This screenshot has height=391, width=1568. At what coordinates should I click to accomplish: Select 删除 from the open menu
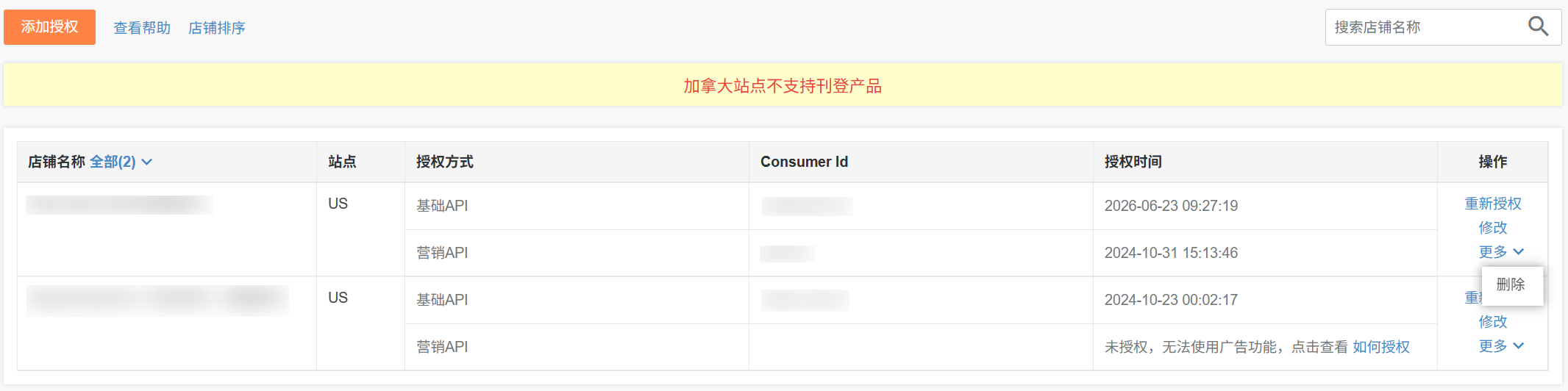[1511, 284]
